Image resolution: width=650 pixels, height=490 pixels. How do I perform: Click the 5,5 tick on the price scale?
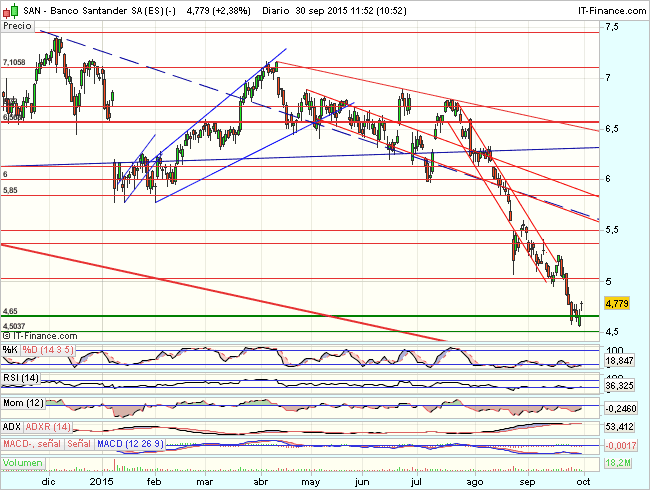(612, 230)
